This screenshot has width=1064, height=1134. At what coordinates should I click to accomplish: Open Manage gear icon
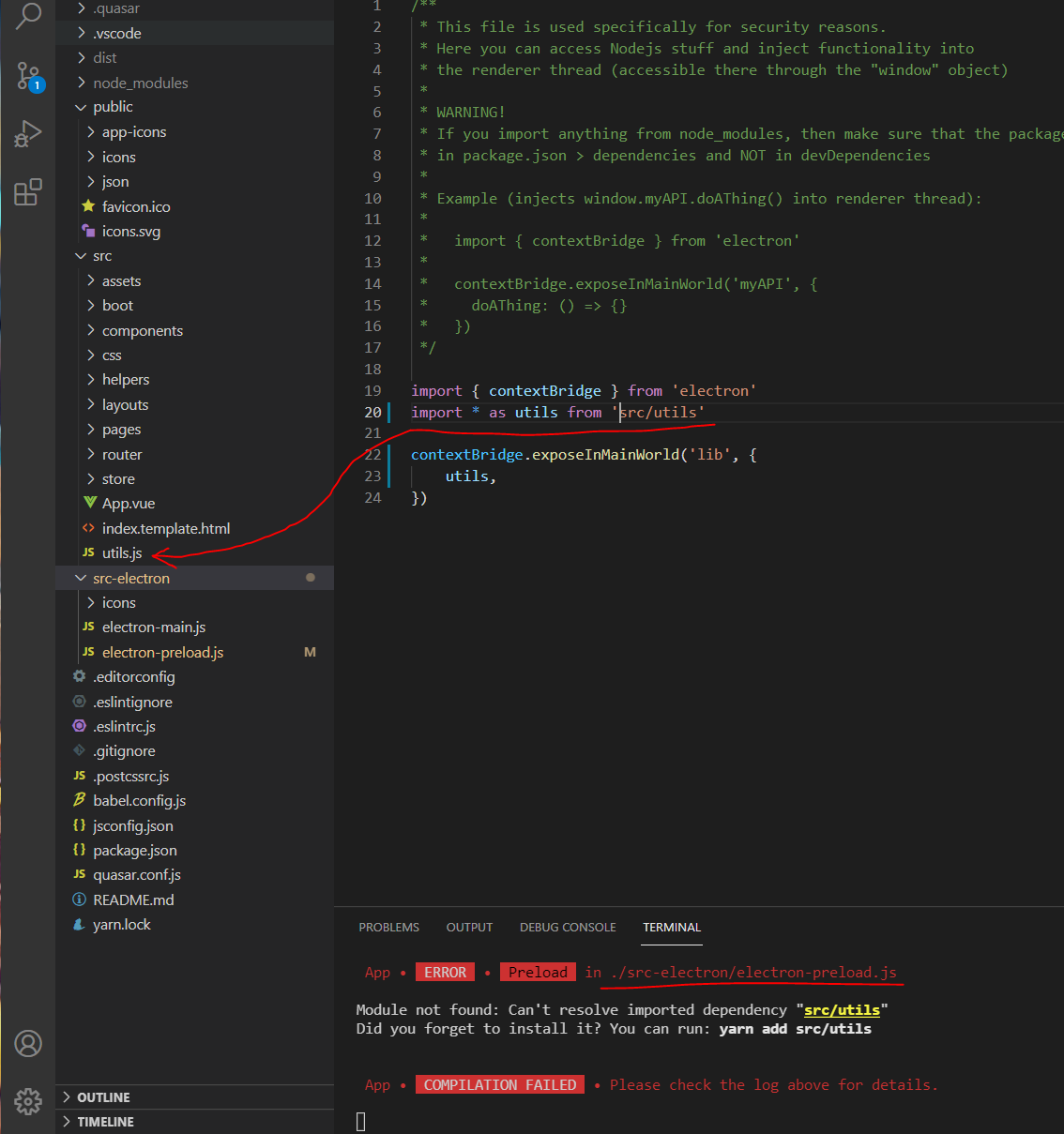[x=28, y=1100]
